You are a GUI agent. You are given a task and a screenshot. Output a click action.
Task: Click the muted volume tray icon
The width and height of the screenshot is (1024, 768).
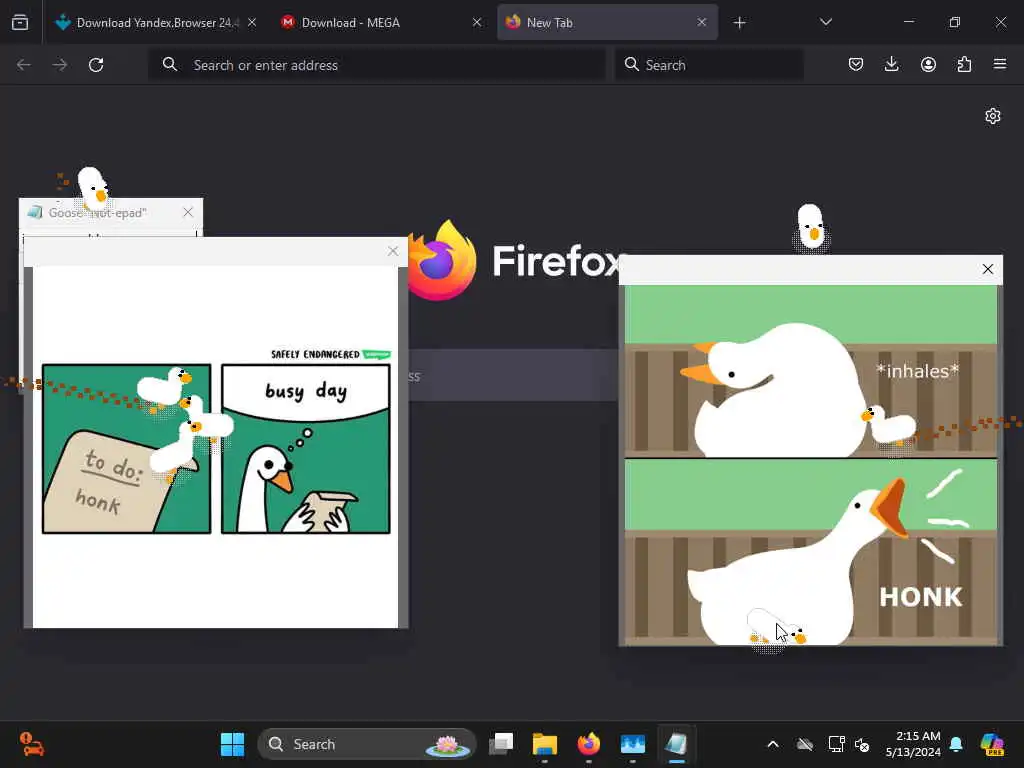tap(862, 744)
